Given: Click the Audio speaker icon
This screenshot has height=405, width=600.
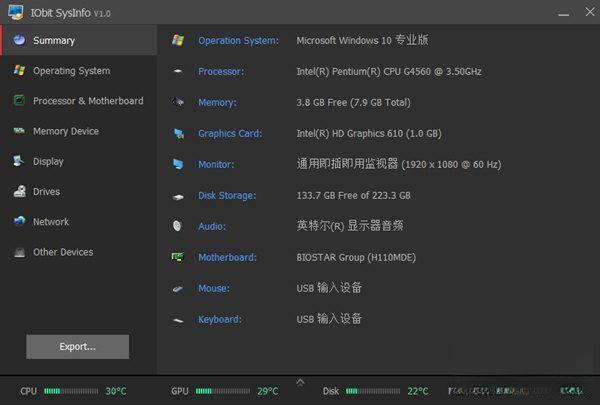Looking at the screenshot, I should (177, 226).
